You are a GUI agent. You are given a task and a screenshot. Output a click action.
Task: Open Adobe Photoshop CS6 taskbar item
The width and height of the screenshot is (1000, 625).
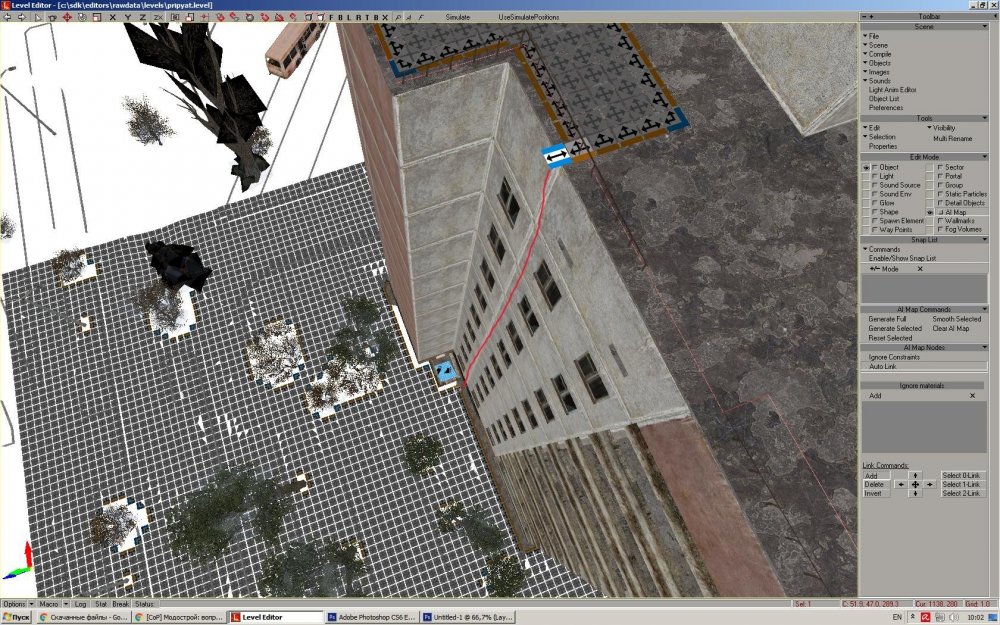pyautogui.click(x=373, y=617)
